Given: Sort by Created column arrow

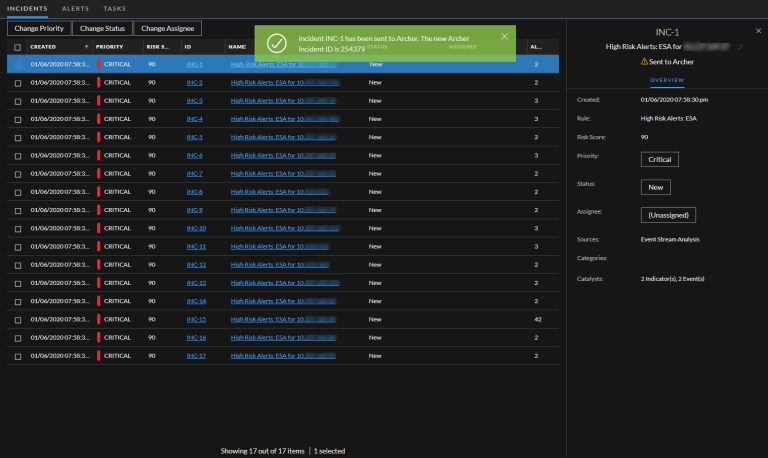Looking at the screenshot, I should pyautogui.click(x=86, y=46).
